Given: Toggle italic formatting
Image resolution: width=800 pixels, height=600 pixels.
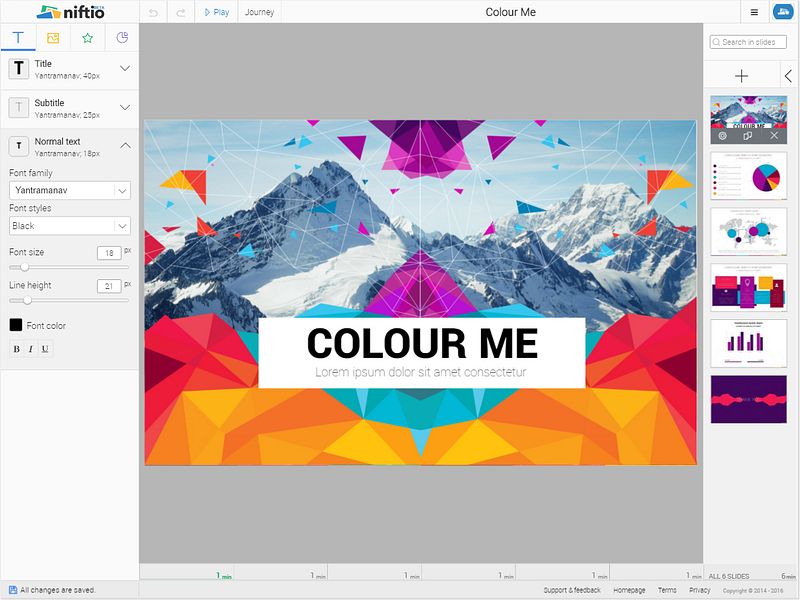Looking at the screenshot, I should click(31, 349).
